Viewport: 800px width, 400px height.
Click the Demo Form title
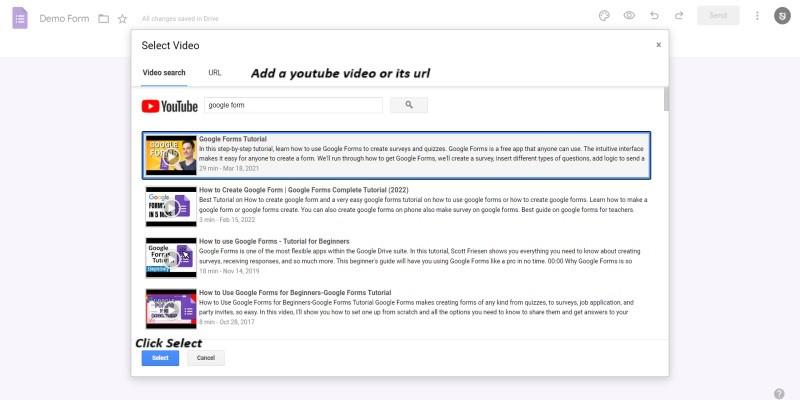(x=64, y=18)
